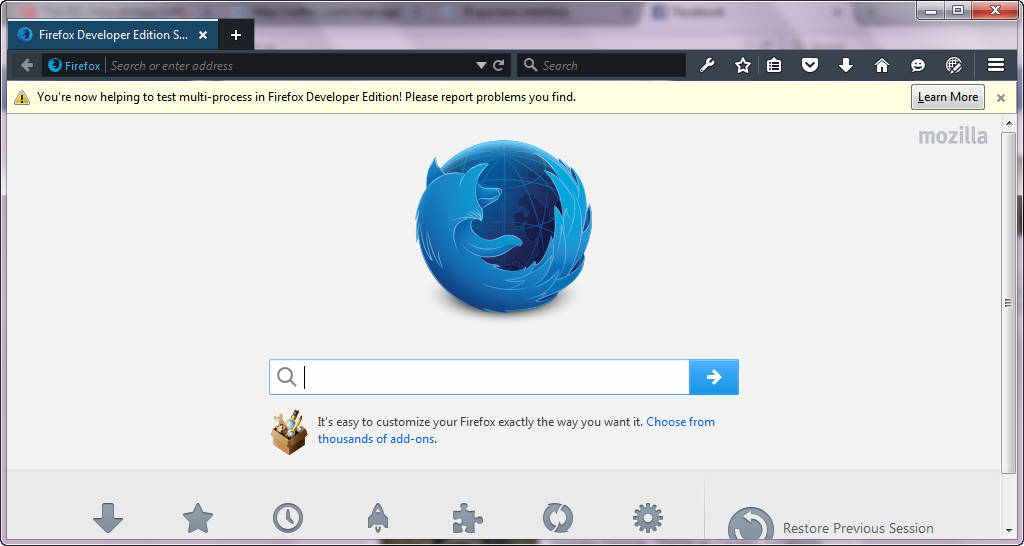Open the Downloads arrow in toolbar
The width and height of the screenshot is (1024, 546).
coord(846,65)
